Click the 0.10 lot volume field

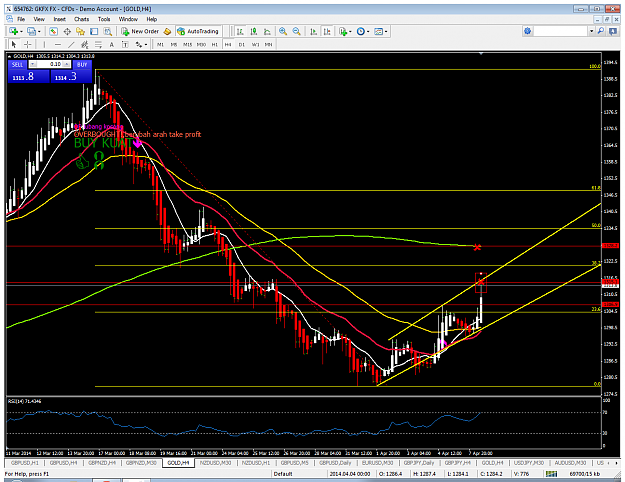[x=50, y=64]
